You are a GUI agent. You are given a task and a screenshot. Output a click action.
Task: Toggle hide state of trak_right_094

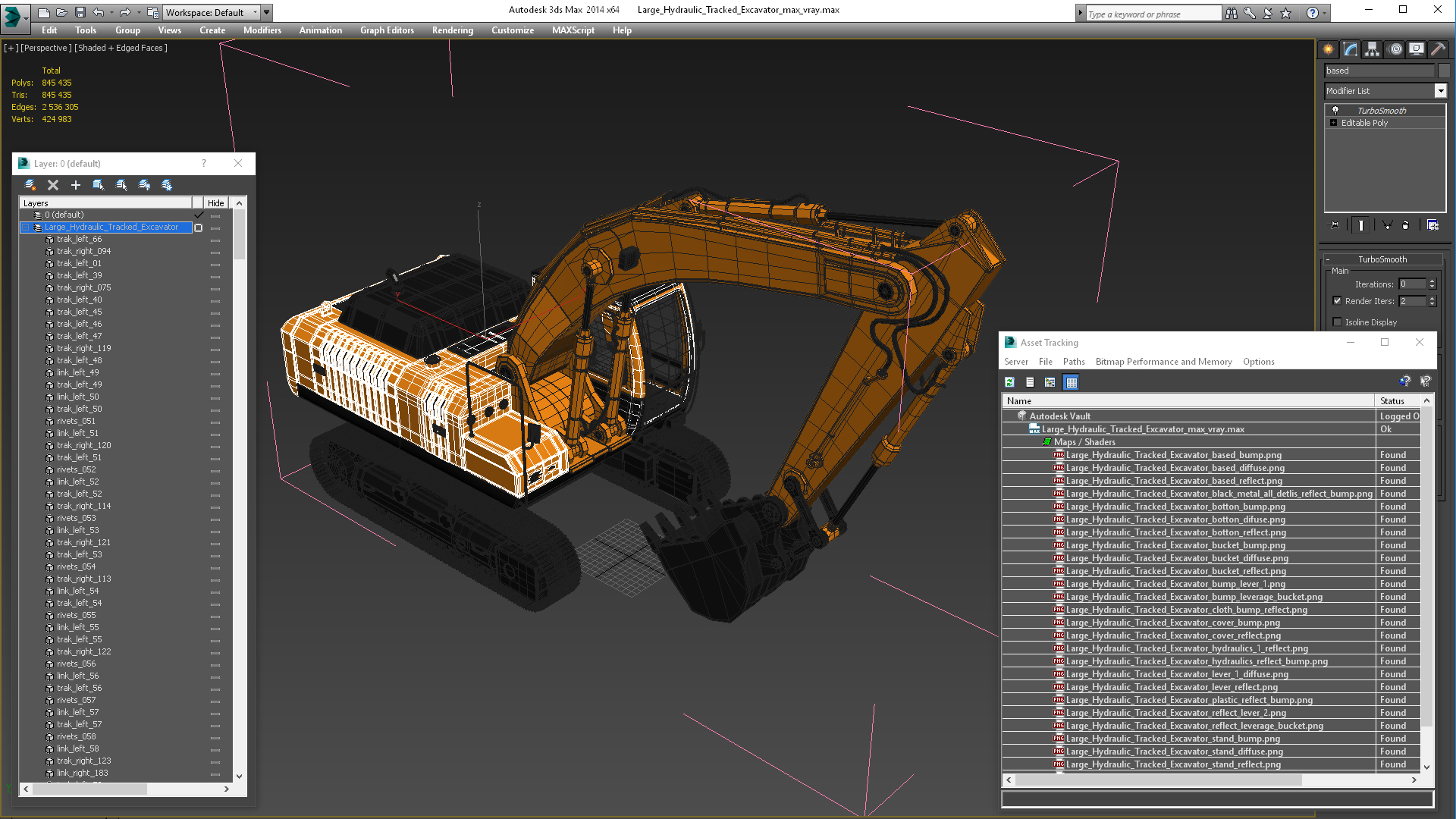[x=215, y=252]
